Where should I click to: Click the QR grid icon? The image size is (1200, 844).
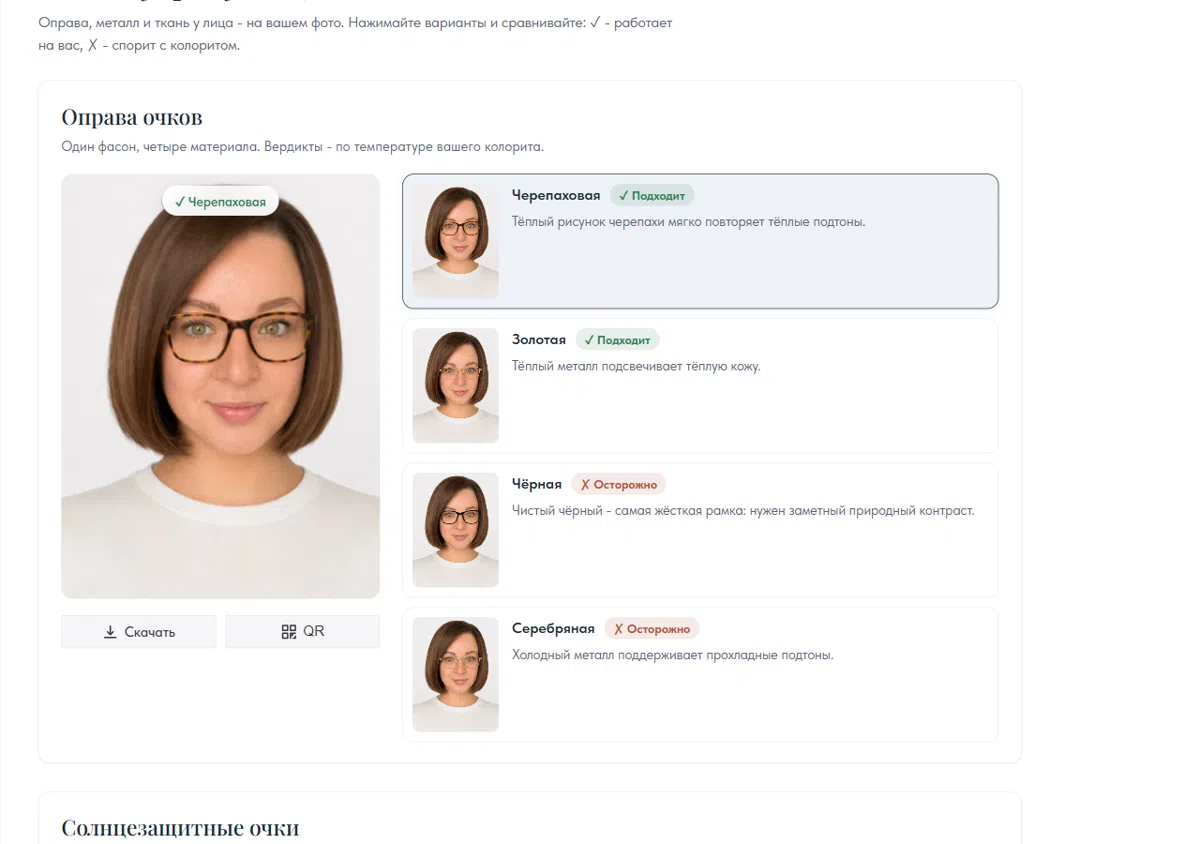(x=289, y=631)
